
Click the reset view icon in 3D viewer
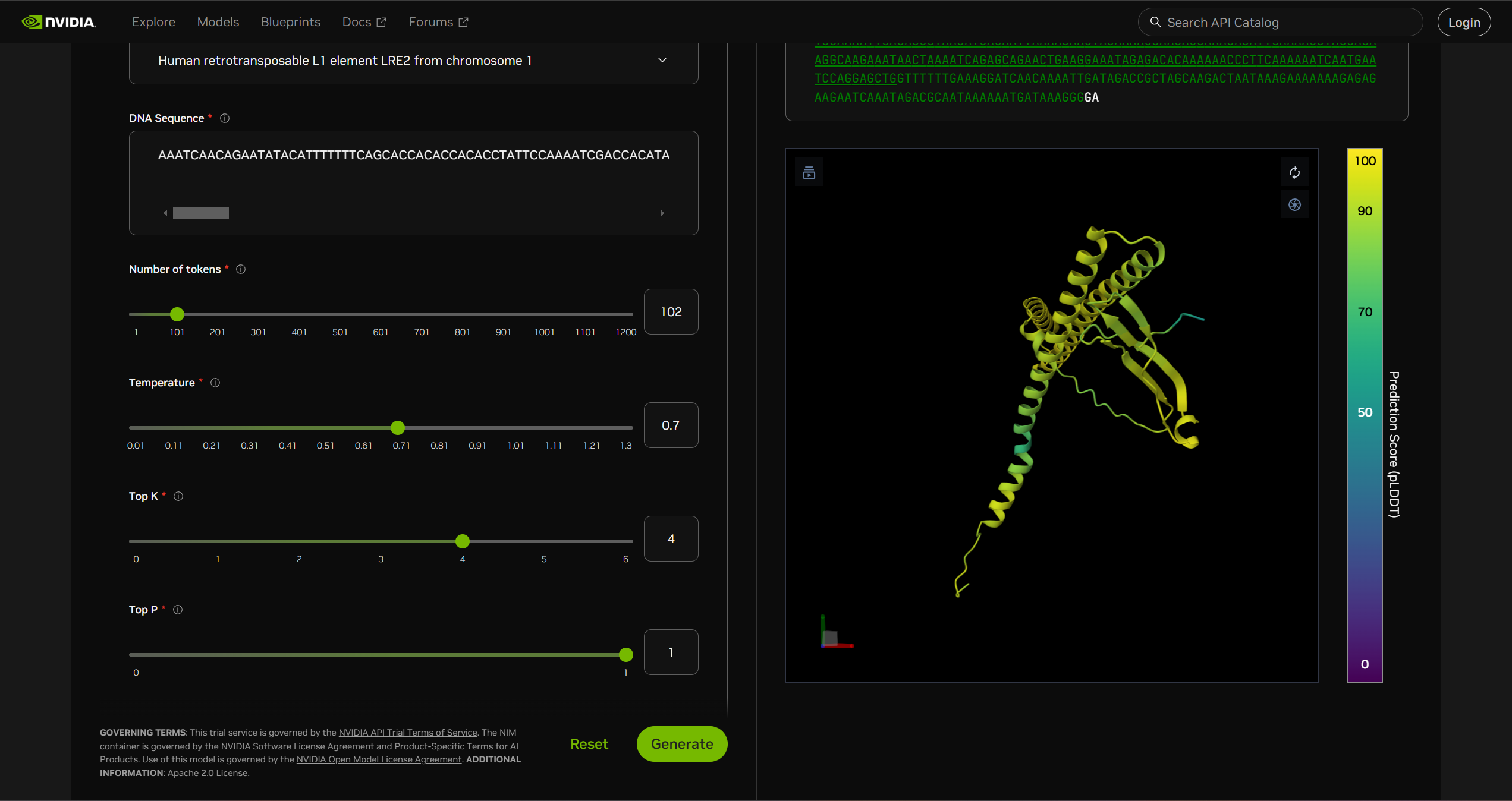[x=1294, y=173]
